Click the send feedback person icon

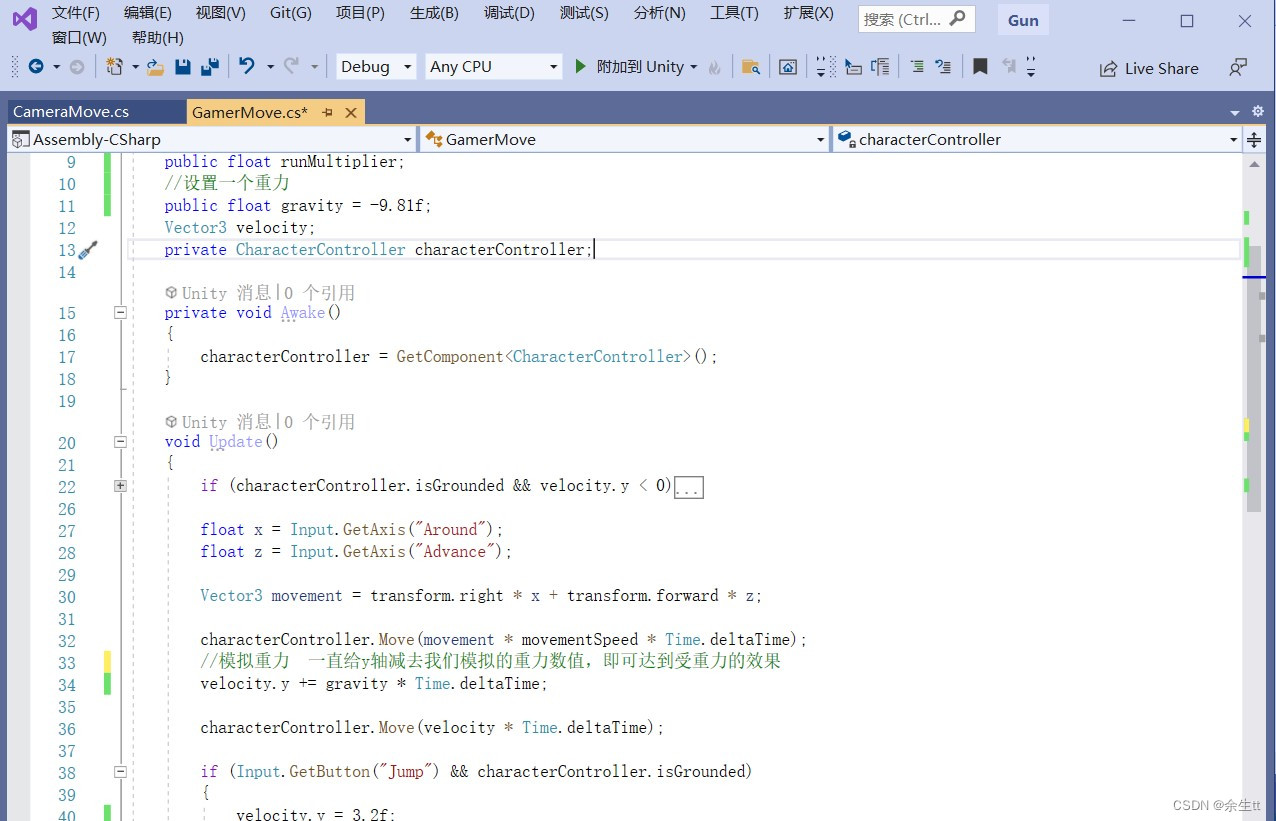pos(1238,68)
